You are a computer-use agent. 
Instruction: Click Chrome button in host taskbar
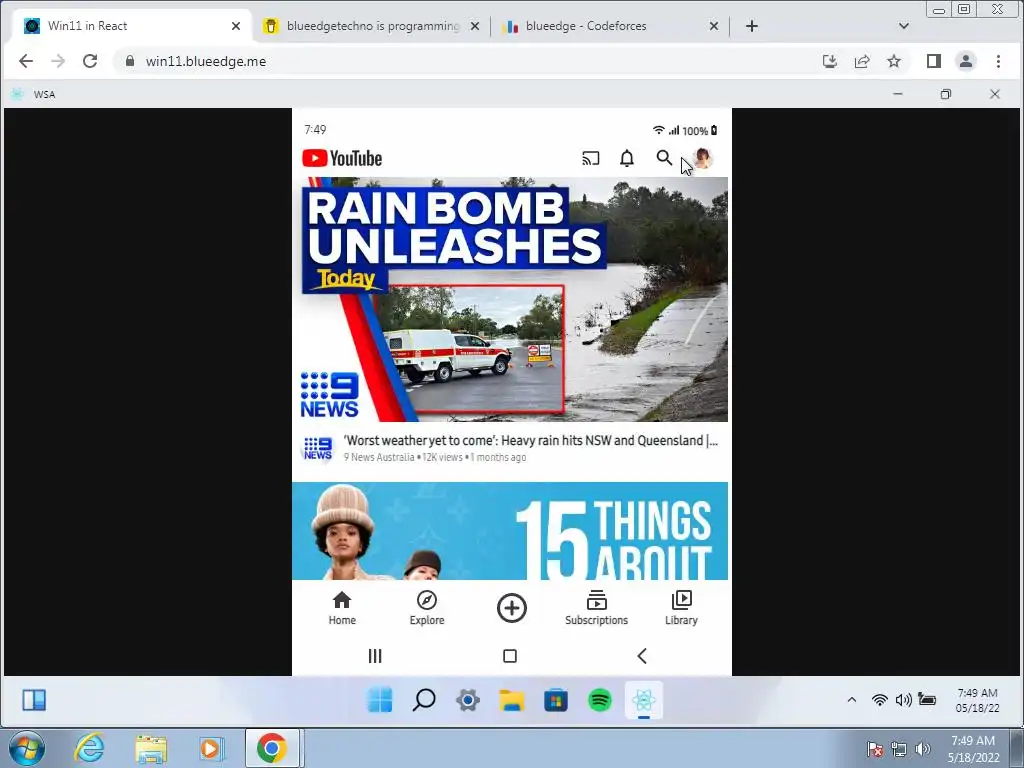coord(272,748)
